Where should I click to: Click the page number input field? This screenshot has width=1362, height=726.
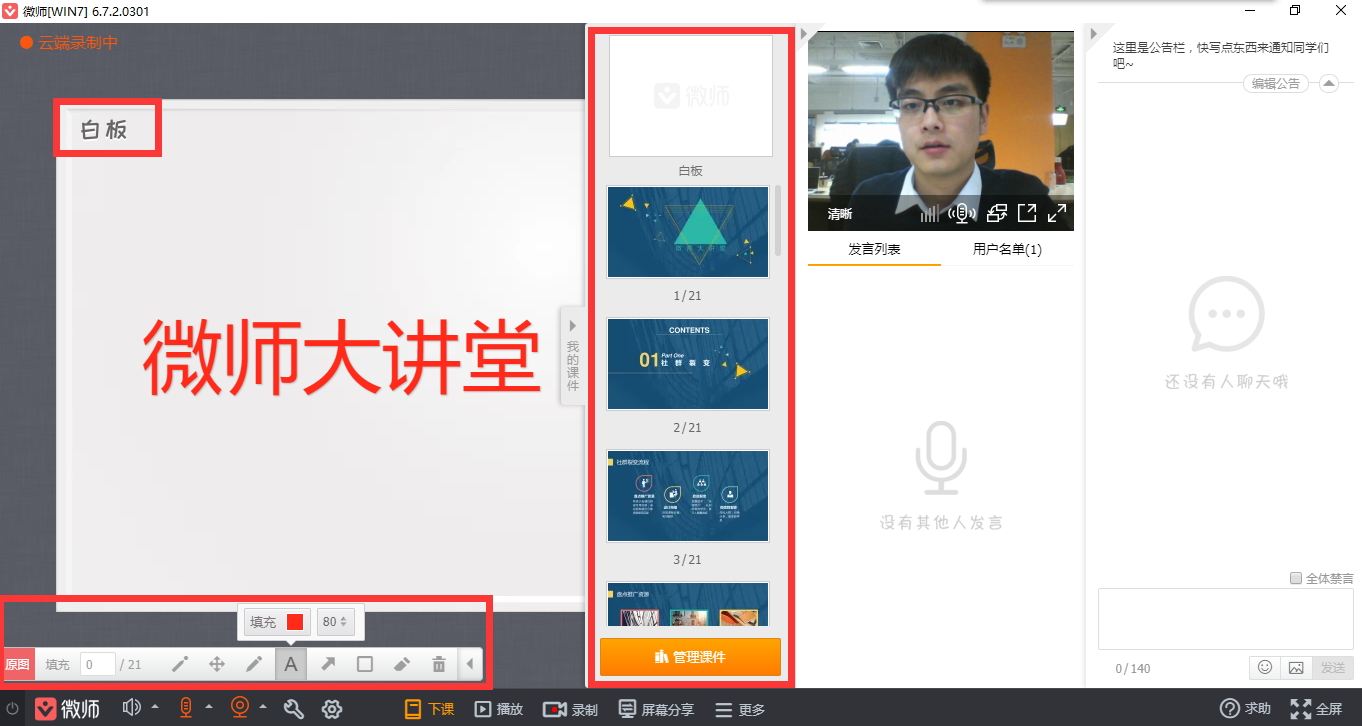coord(98,665)
